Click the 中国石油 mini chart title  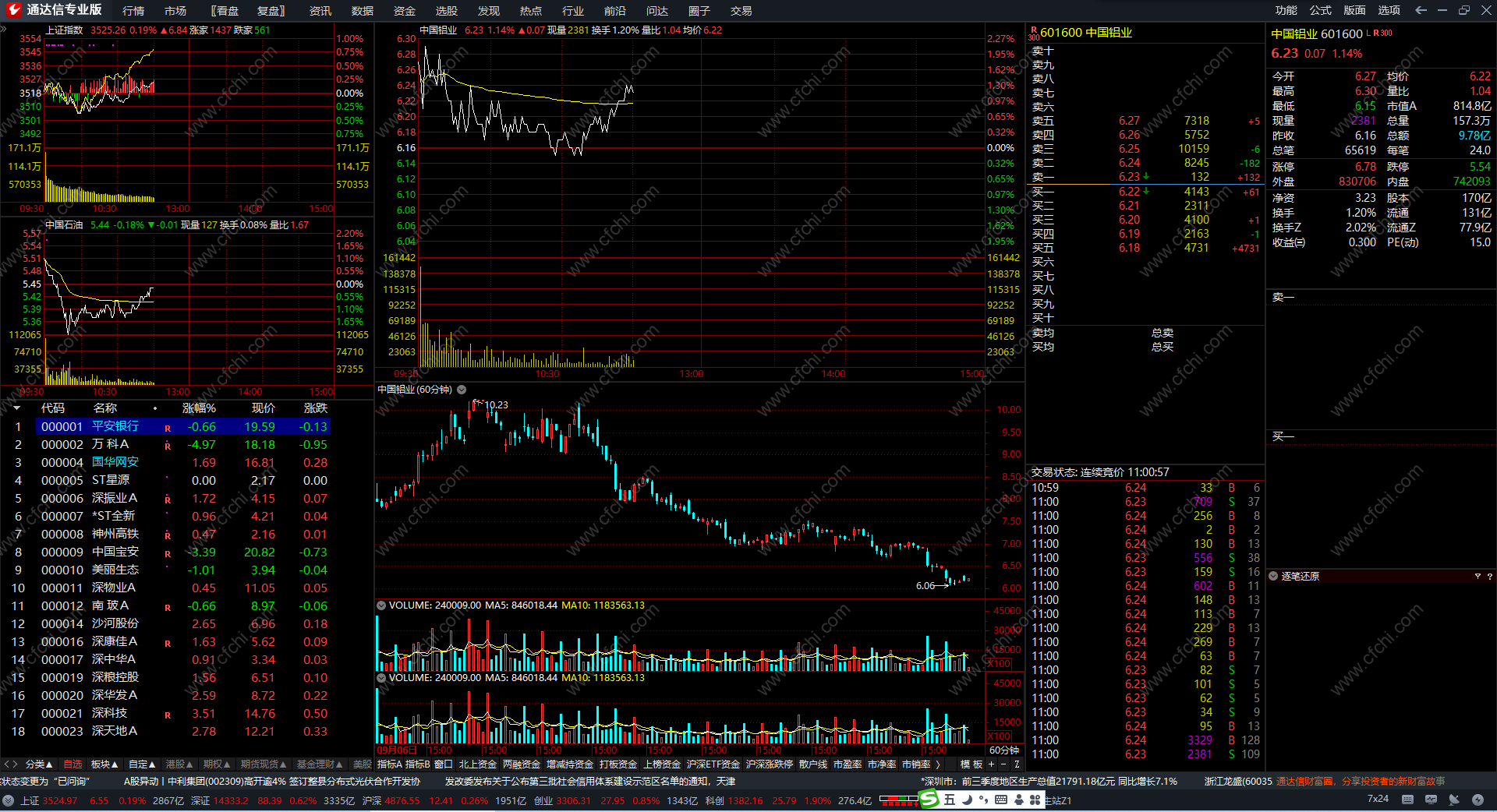tap(64, 225)
